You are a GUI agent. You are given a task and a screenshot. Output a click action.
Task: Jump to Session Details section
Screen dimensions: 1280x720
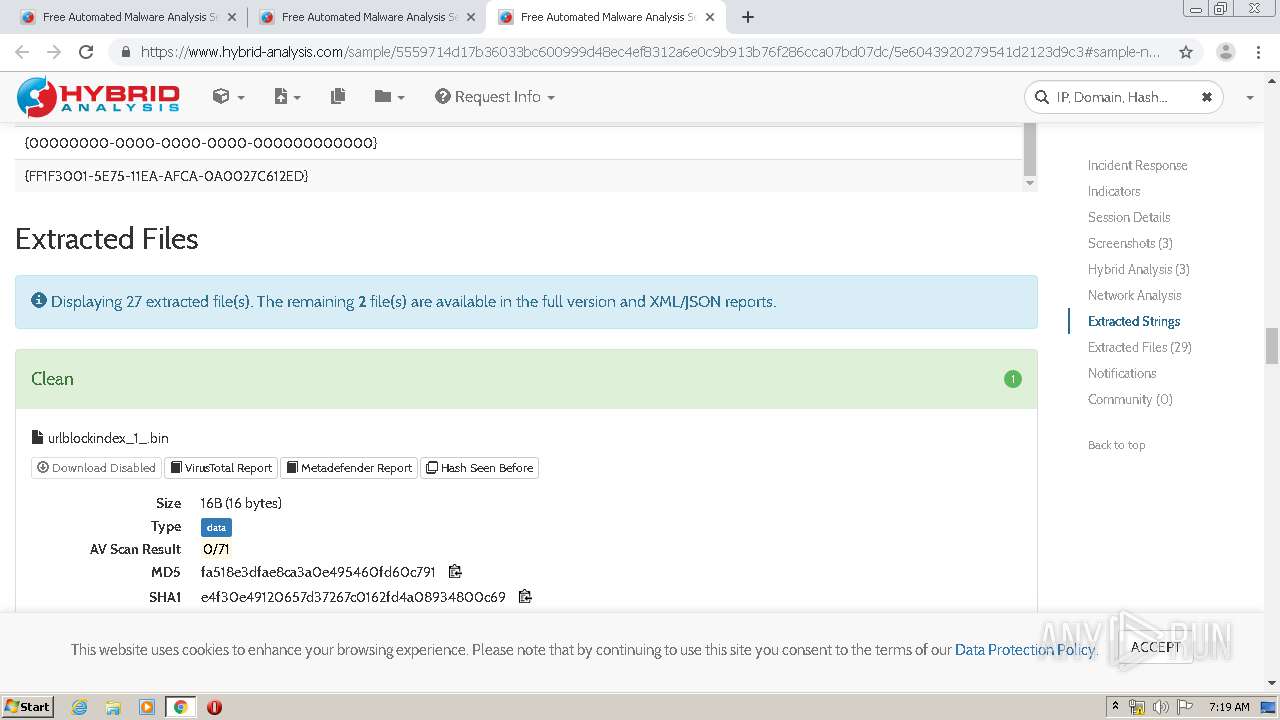click(x=1129, y=217)
